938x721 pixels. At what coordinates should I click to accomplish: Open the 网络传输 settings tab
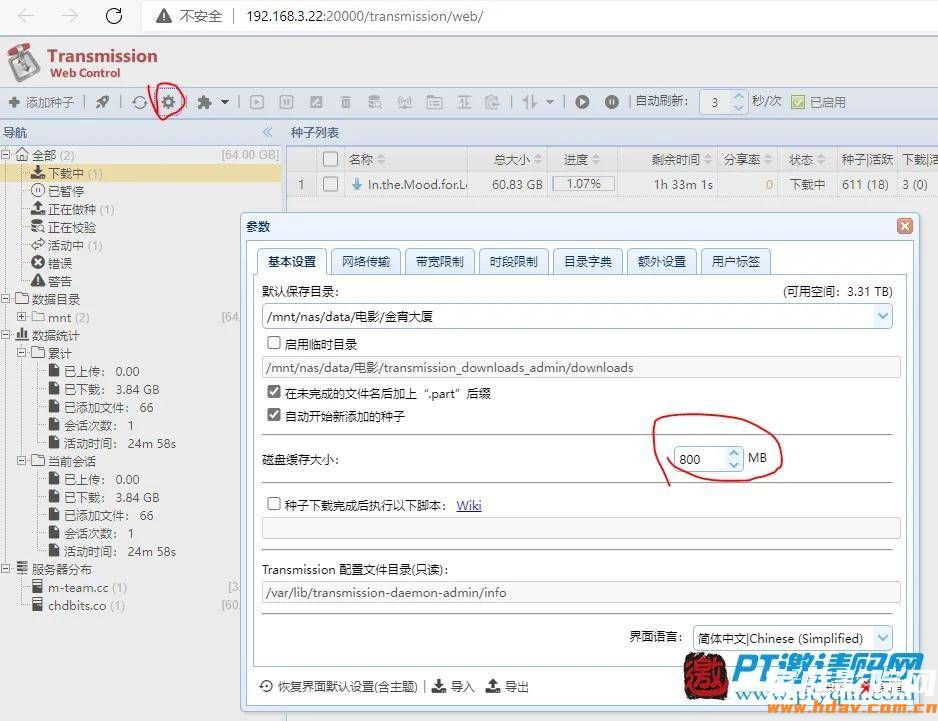coord(366,260)
